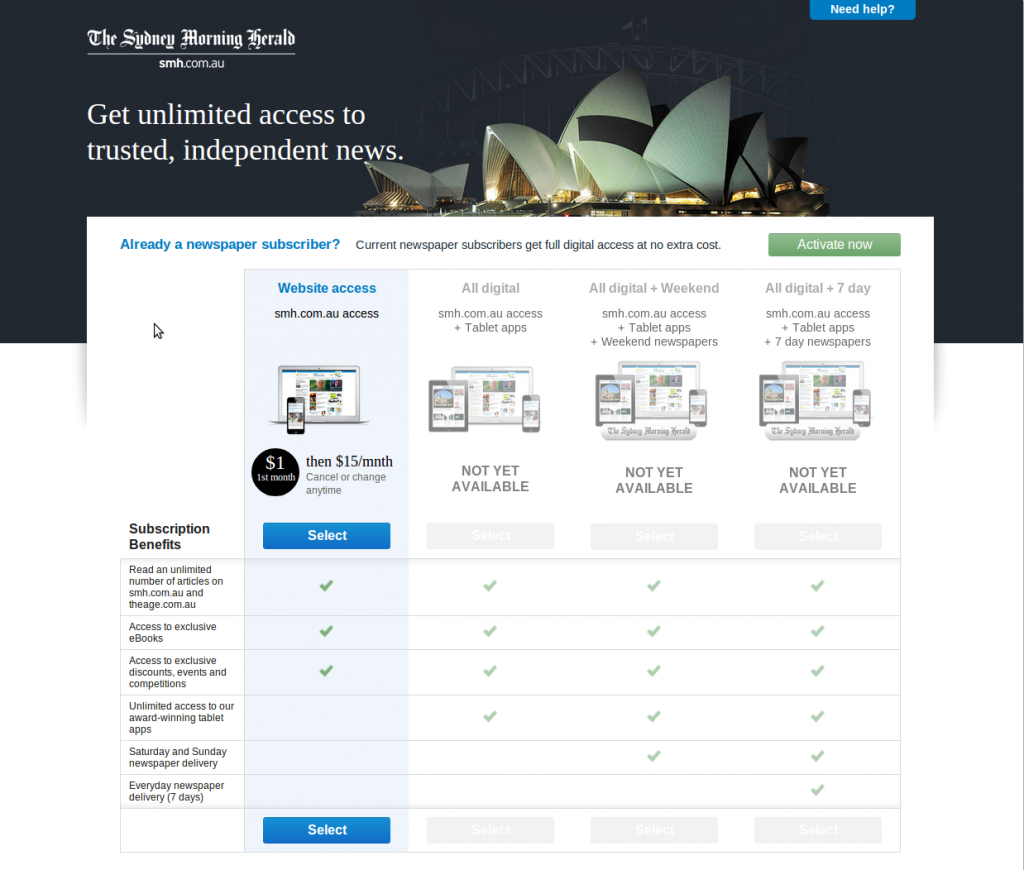Click the All digital + 7 day heading
Image resolution: width=1024 pixels, height=870 pixels.
coord(818,288)
